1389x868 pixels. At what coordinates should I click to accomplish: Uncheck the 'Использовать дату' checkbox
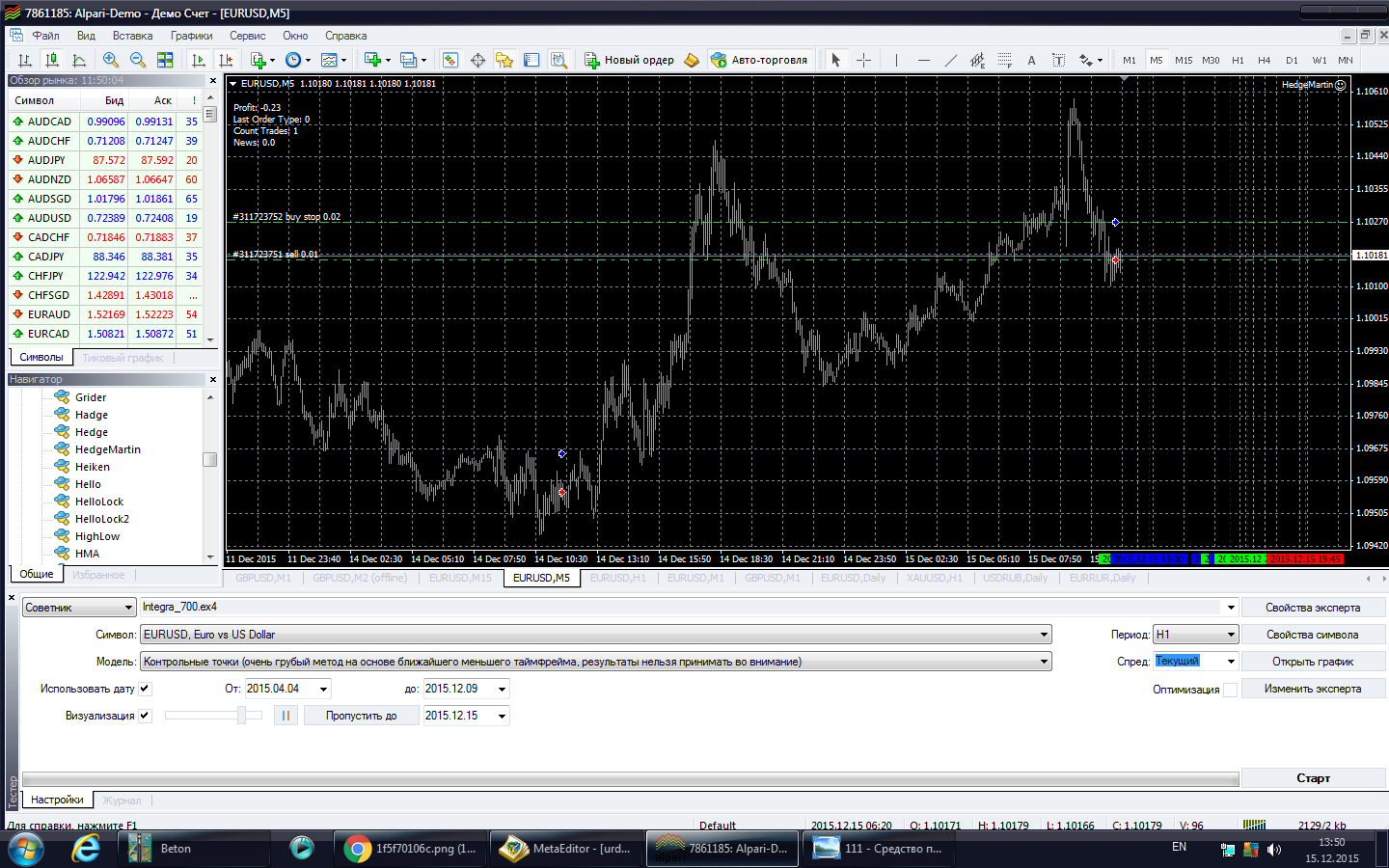[x=145, y=689]
